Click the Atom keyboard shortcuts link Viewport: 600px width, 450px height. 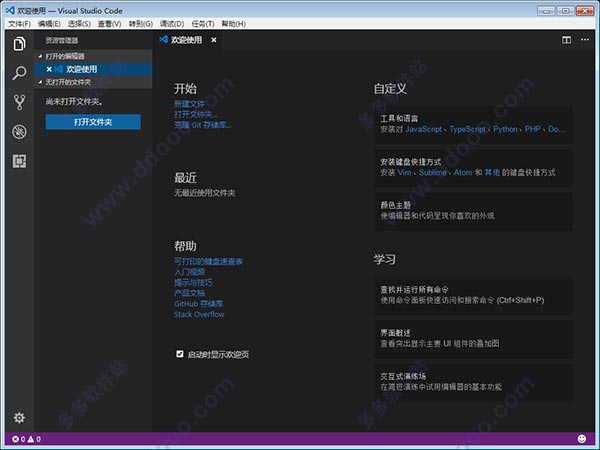(x=463, y=173)
